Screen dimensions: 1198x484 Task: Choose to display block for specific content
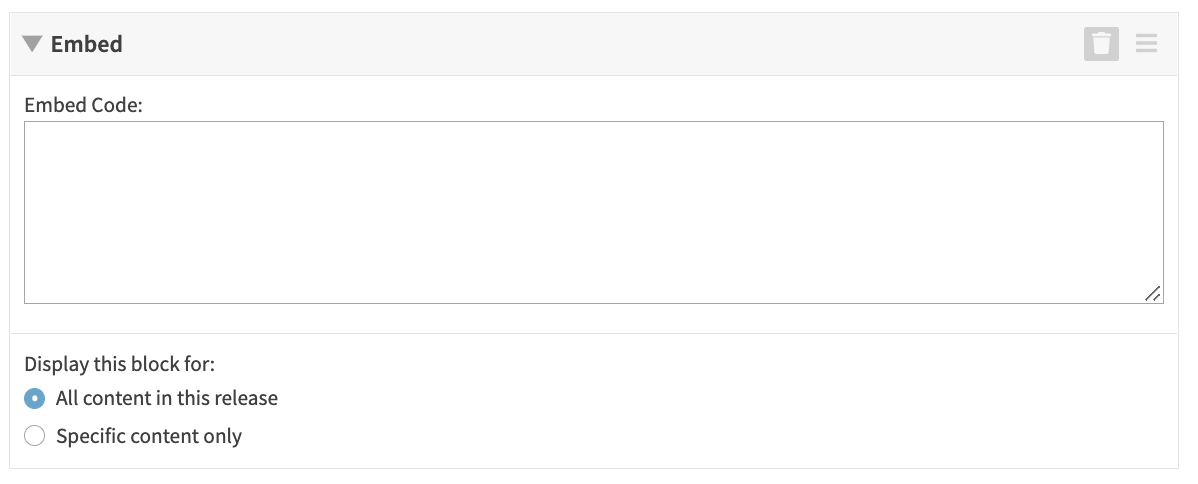(35, 436)
